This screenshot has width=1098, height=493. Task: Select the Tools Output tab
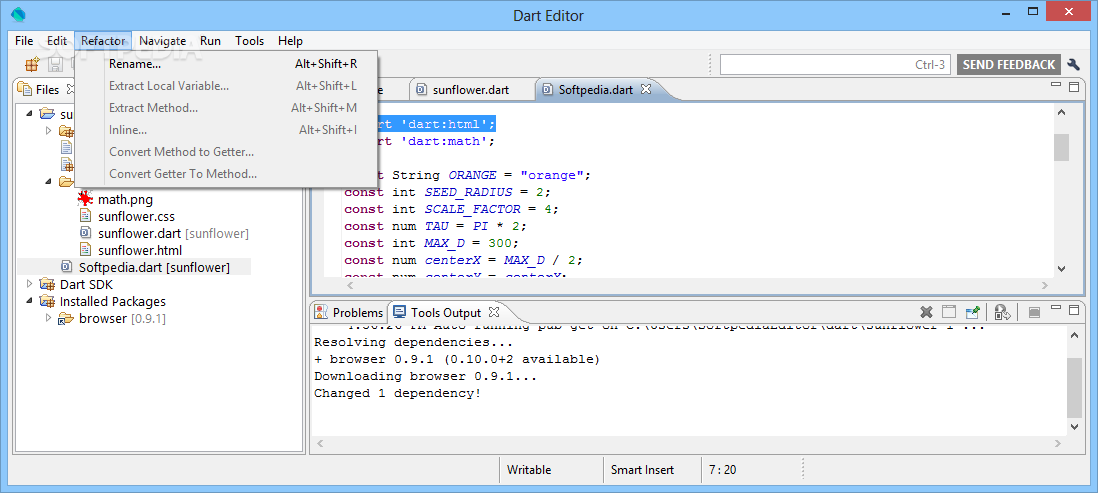pyautogui.click(x=445, y=312)
